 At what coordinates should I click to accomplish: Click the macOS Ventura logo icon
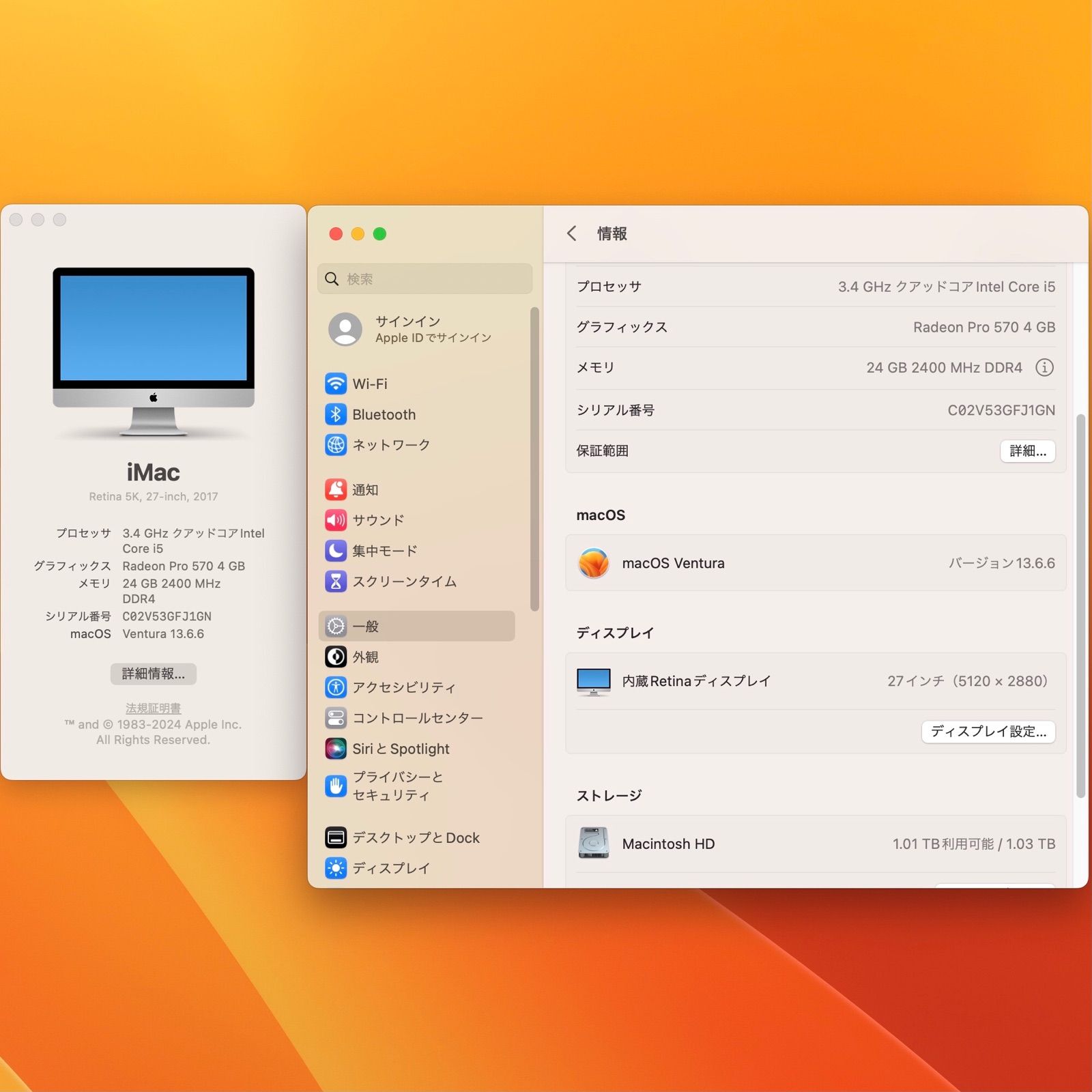coord(593,563)
